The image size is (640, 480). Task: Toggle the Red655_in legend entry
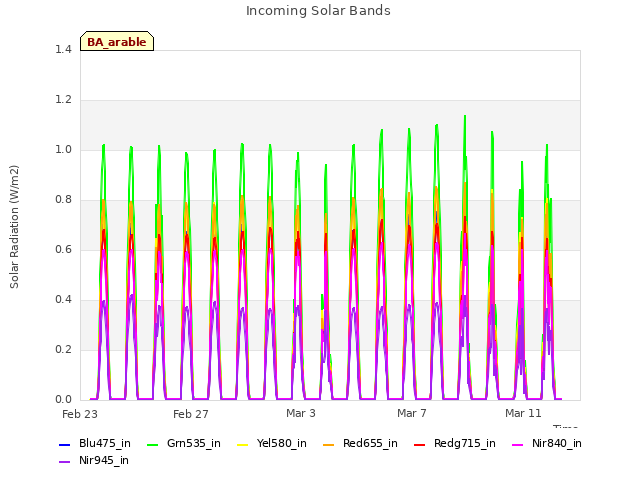360,444
